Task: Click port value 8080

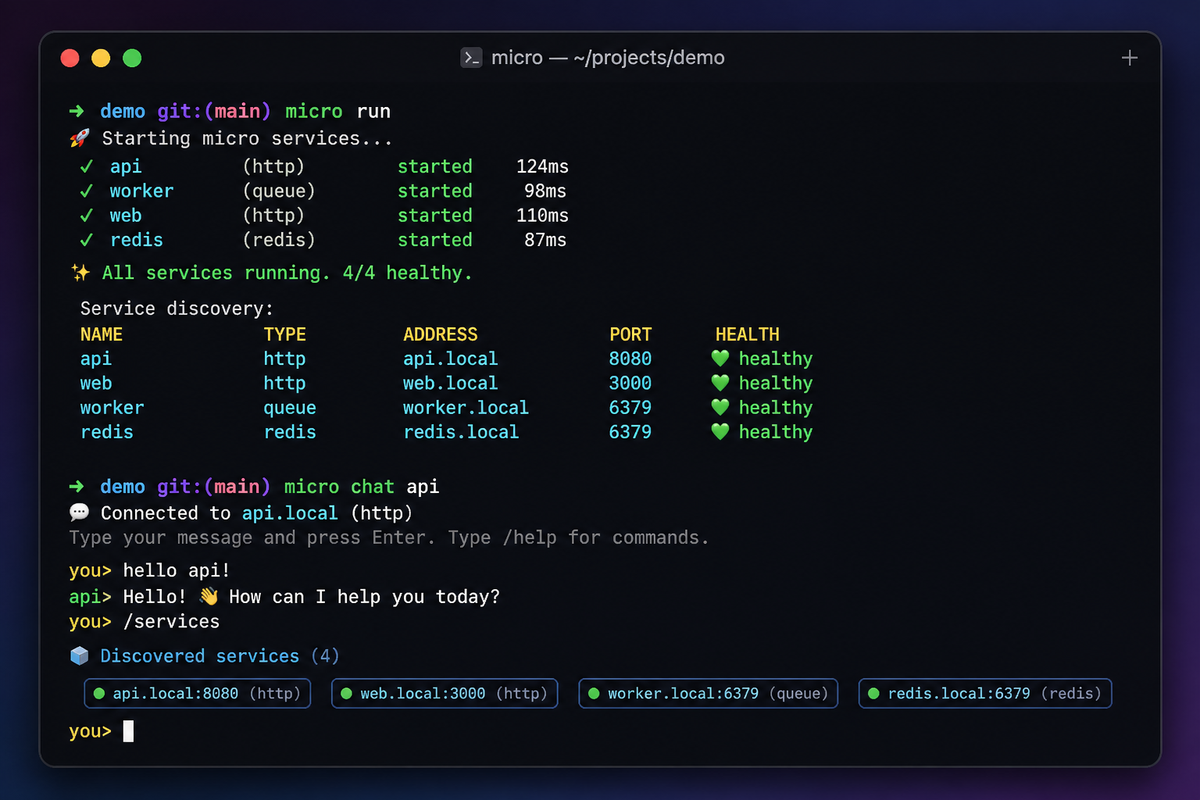Action: tap(631, 359)
